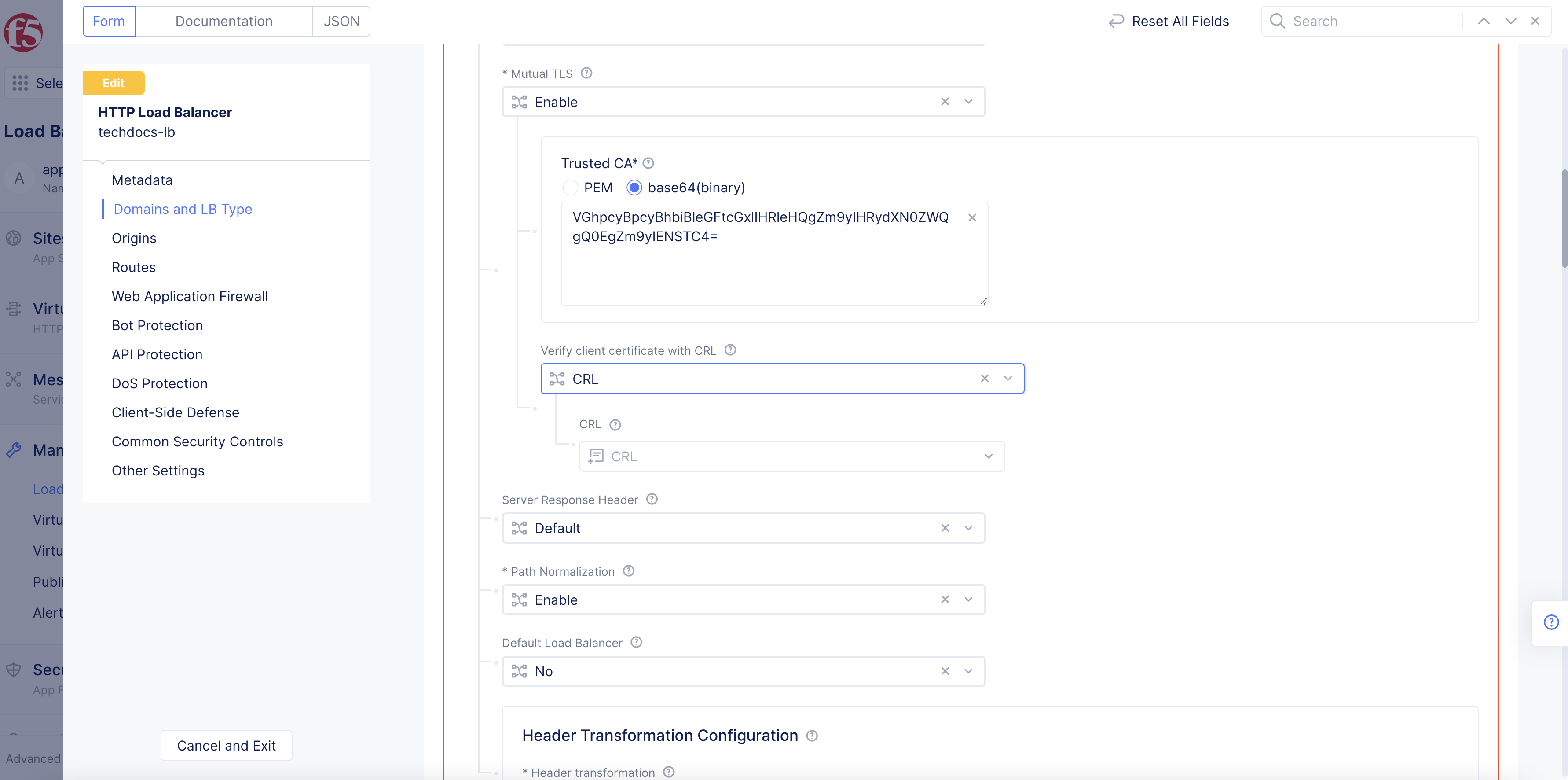Open Verify client certificate CRL help icon
This screenshot has height=780, width=1568.
(730, 350)
